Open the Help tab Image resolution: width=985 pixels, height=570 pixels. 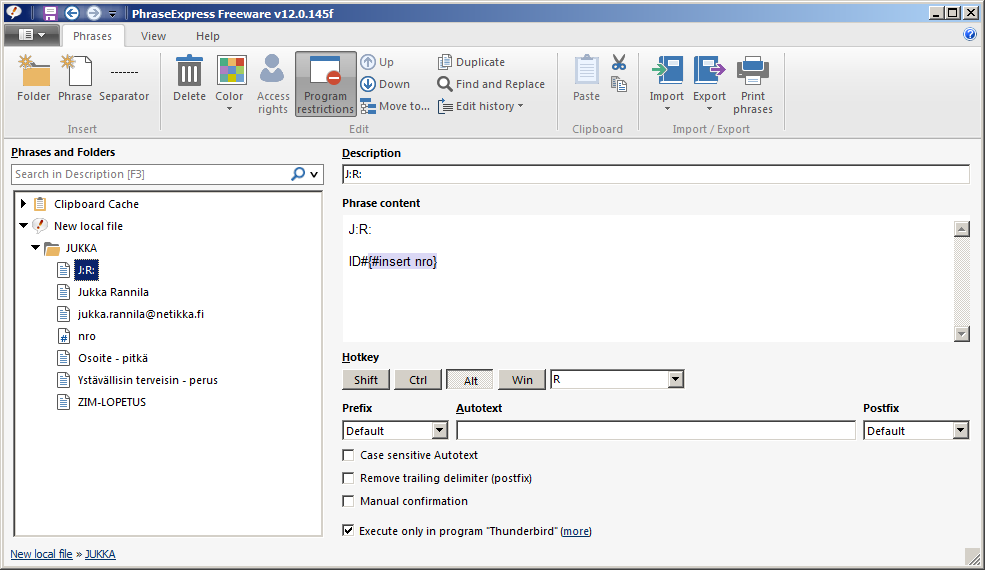[x=207, y=36]
